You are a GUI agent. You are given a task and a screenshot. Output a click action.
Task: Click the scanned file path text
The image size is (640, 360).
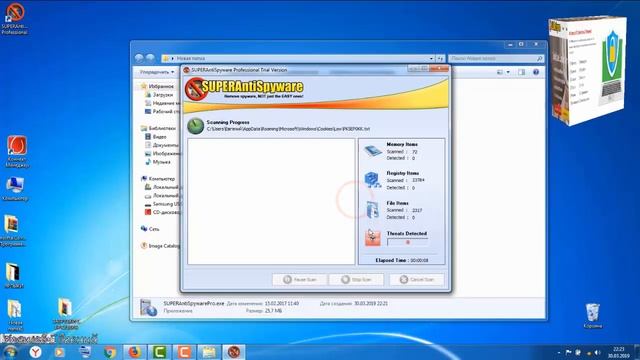tap(288, 129)
